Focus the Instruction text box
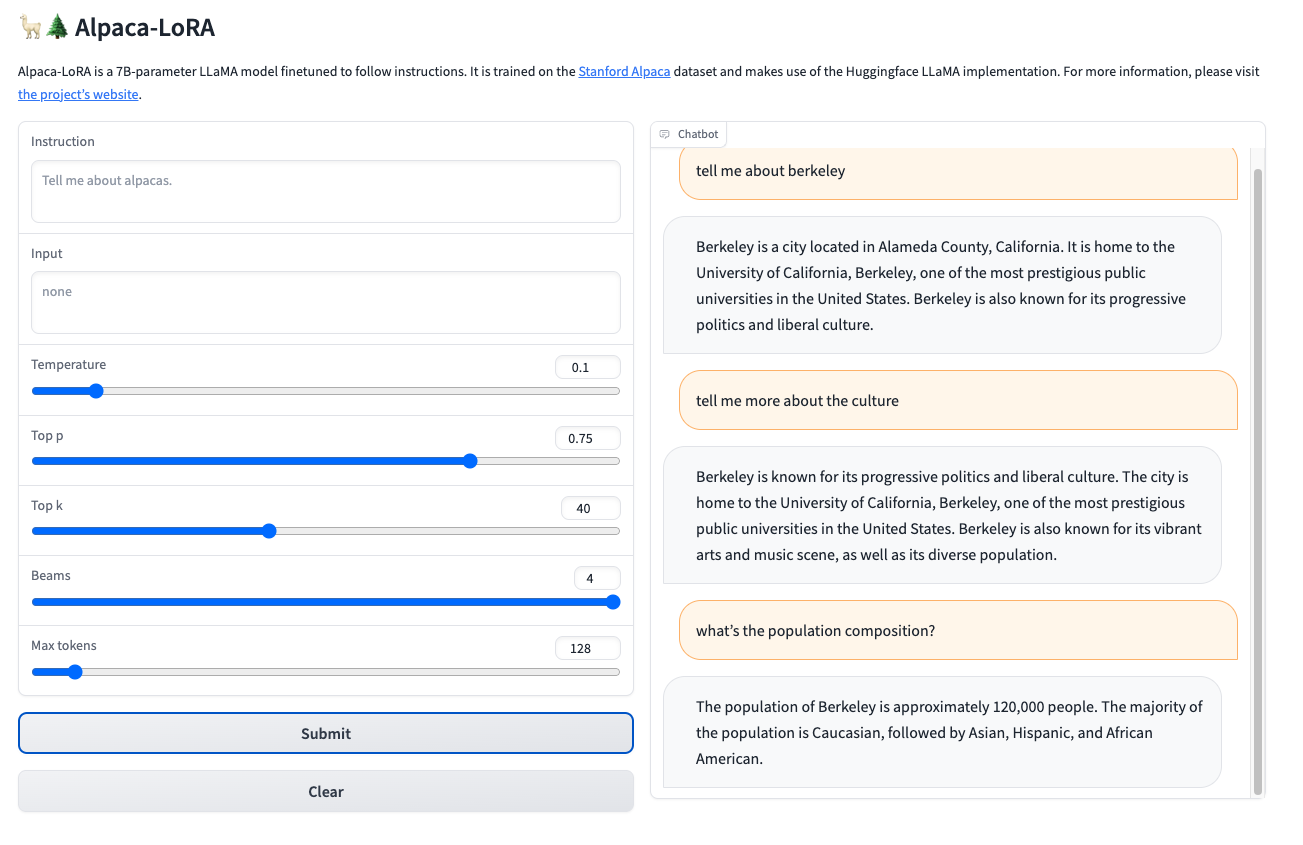Image resolution: width=1303 pixels, height=845 pixels. pos(326,191)
